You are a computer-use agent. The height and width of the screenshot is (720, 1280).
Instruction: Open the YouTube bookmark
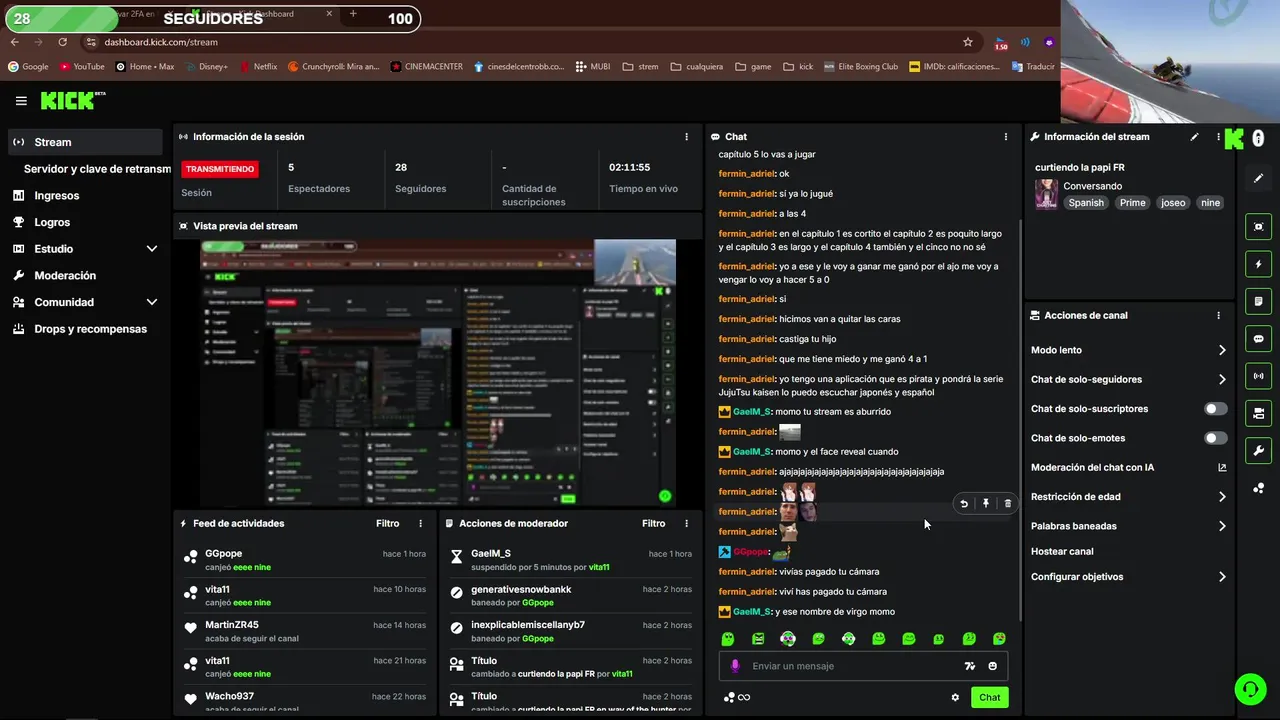click(x=82, y=67)
